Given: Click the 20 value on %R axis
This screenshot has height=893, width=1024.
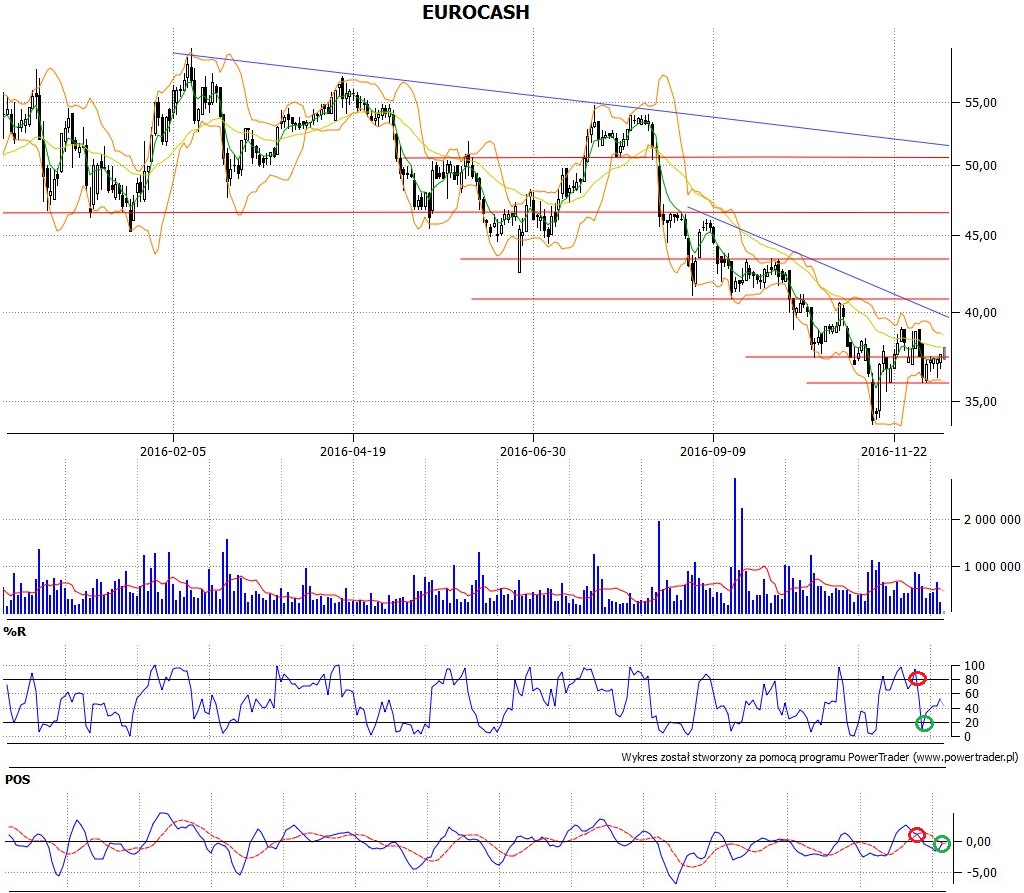Looking at the screenshot, I should pos(972,723).
